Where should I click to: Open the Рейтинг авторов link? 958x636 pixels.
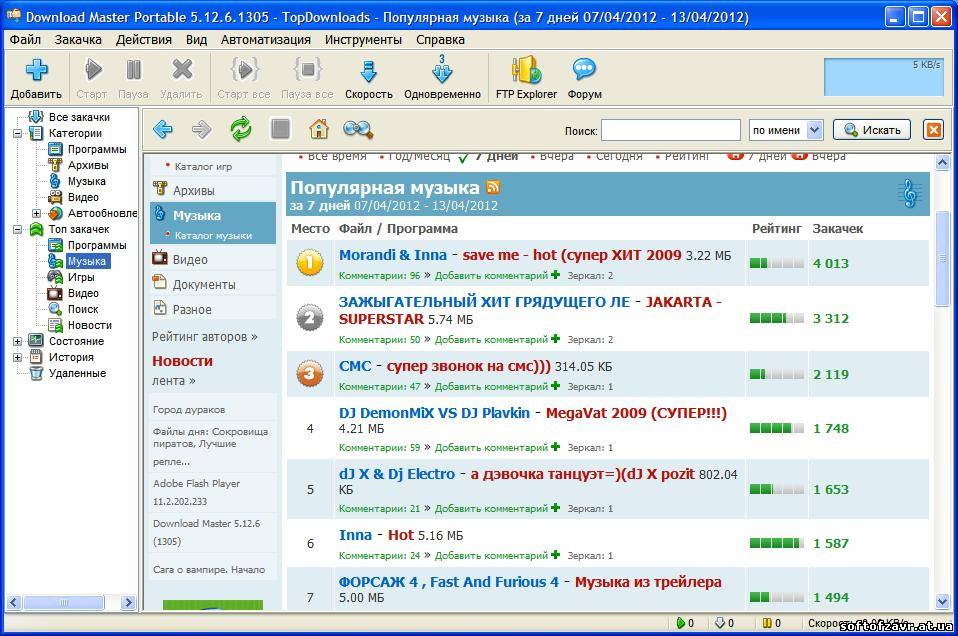click(x=205, y=337)
